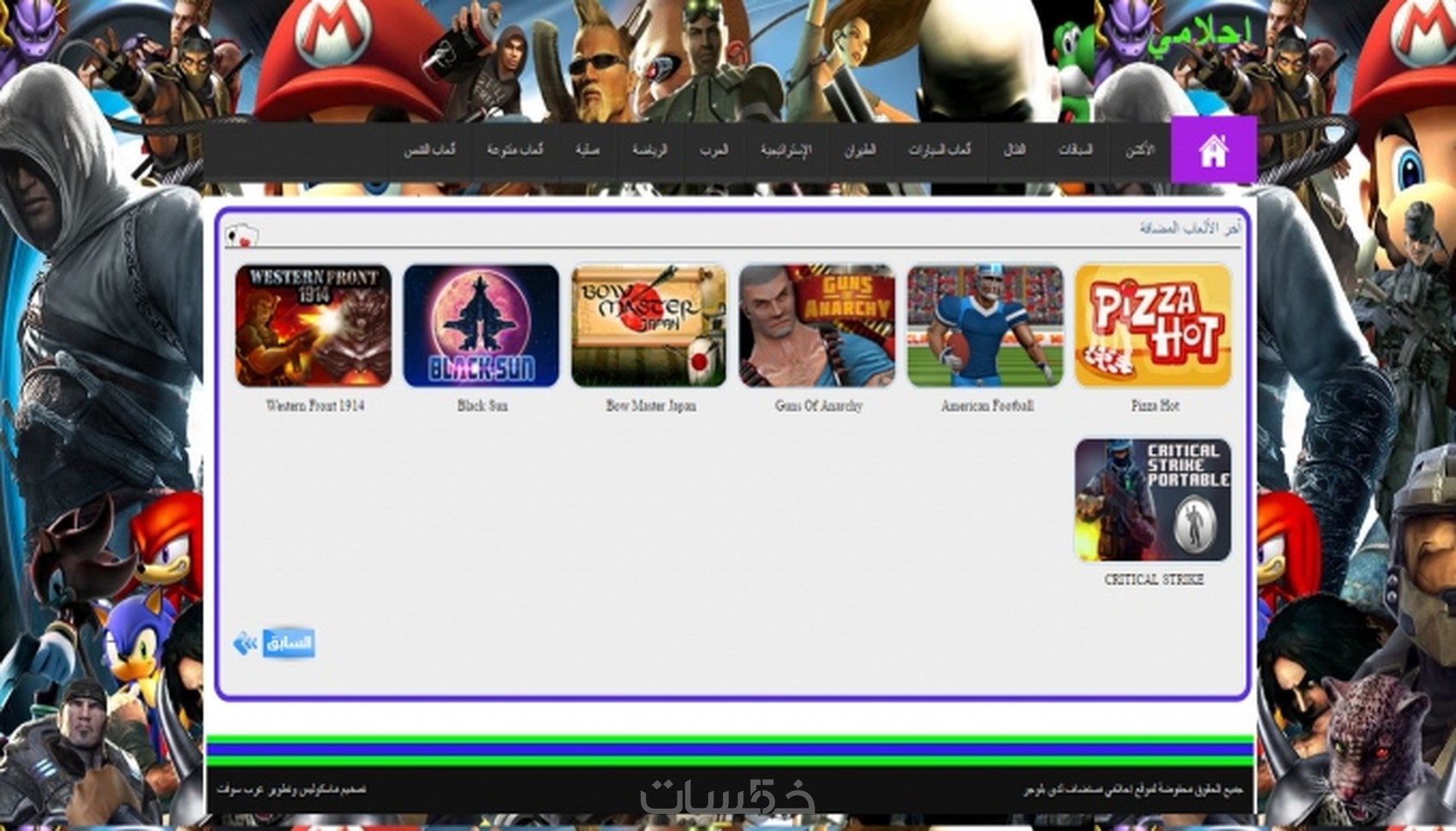1456x831 pixels.
Task: Open the ألعاب السيارات category
Action: [940, 150]
